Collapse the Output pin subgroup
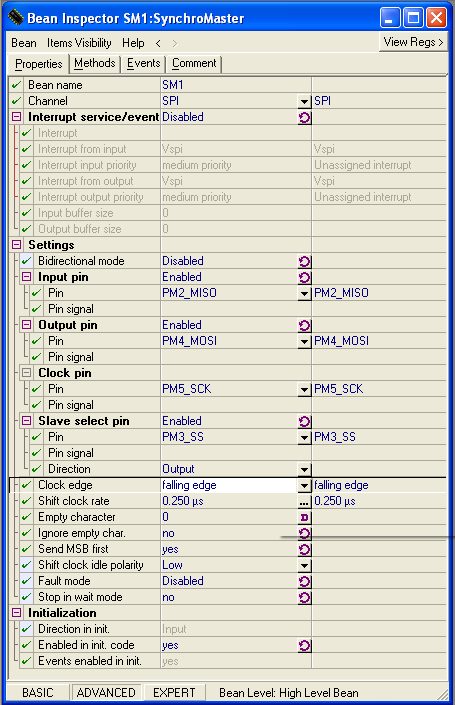 (x=27, y=325)
